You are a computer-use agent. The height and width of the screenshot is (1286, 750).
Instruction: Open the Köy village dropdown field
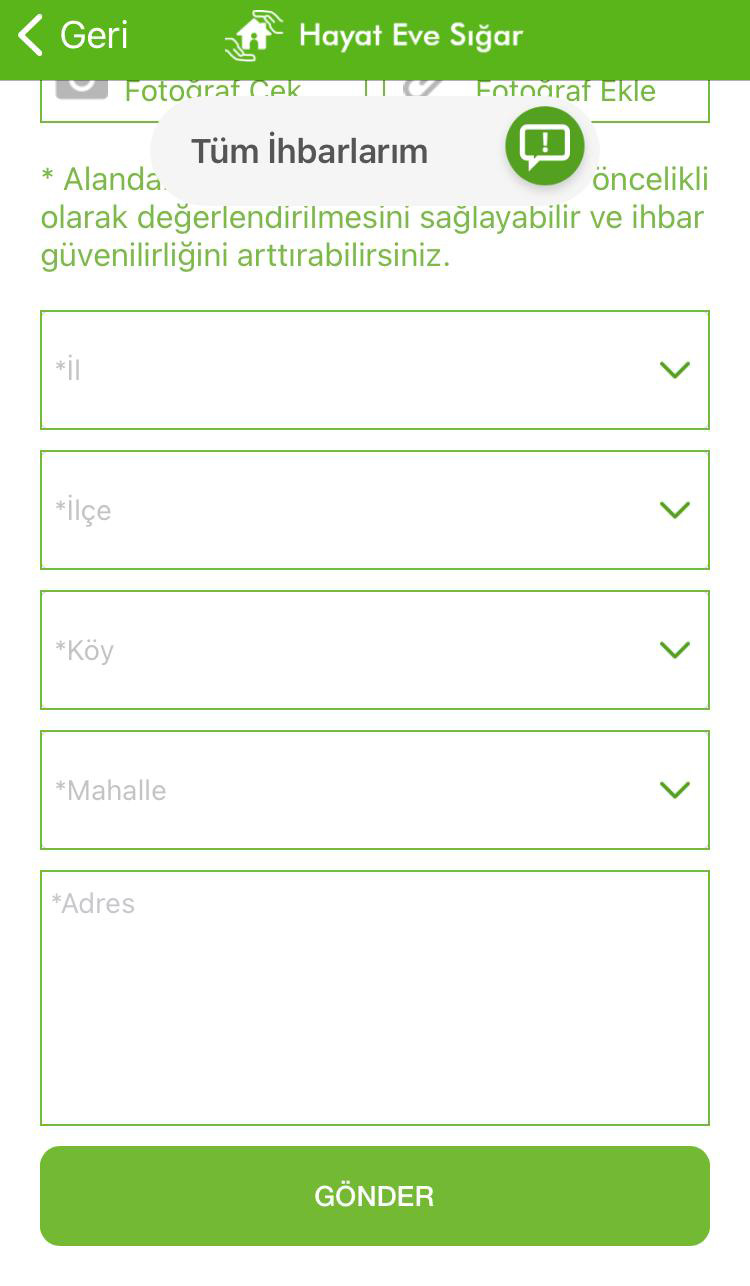point(340,650)
